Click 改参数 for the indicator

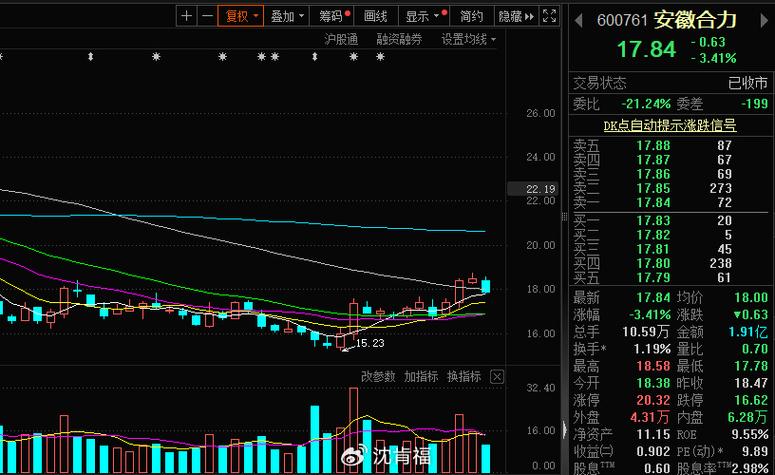[378, 377]
